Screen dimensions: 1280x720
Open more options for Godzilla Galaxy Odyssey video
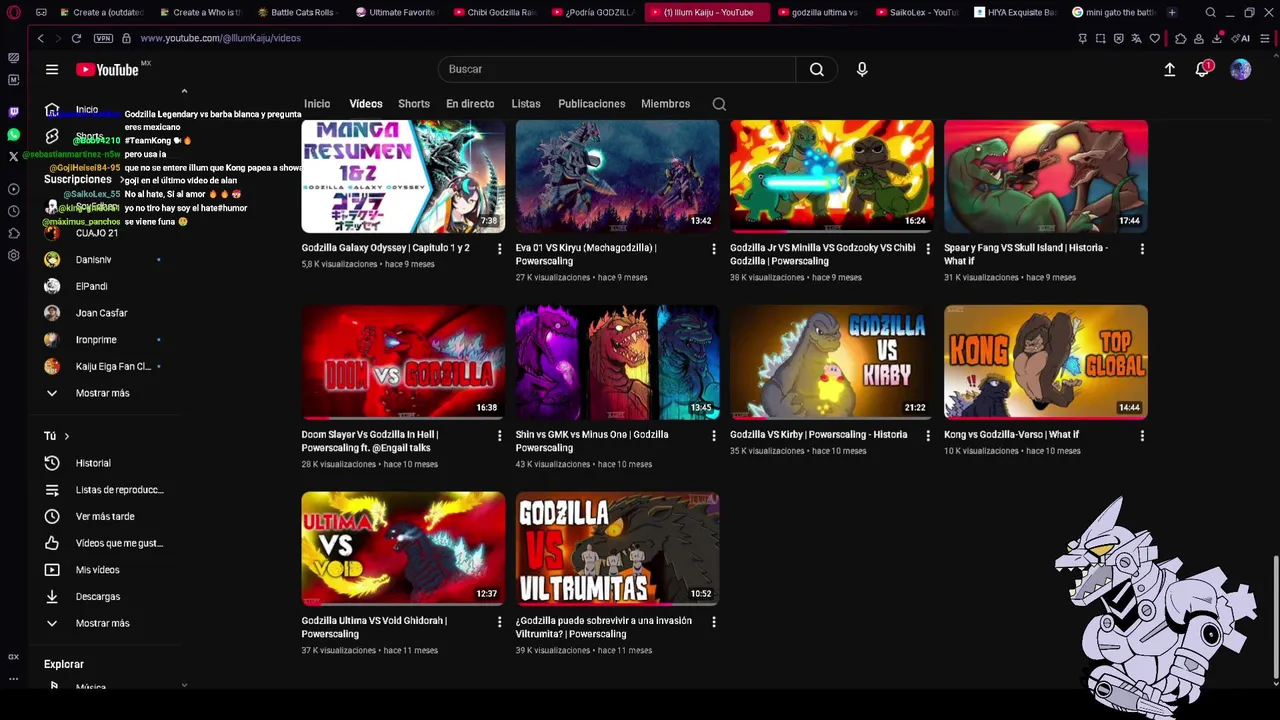click(499, 249)
